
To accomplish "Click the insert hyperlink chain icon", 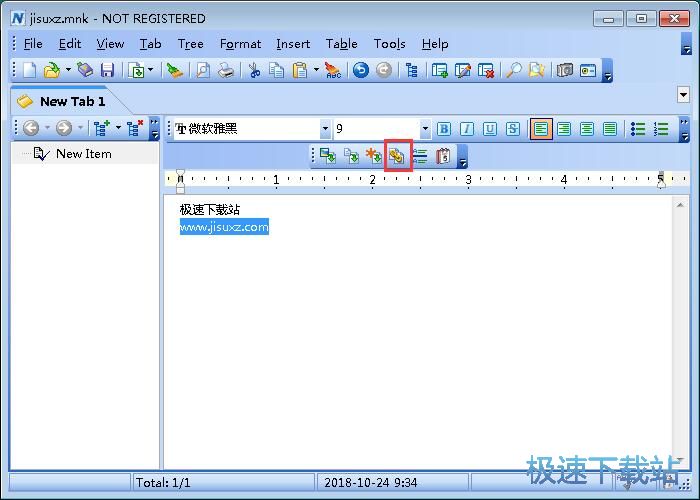I will (397, 156).
